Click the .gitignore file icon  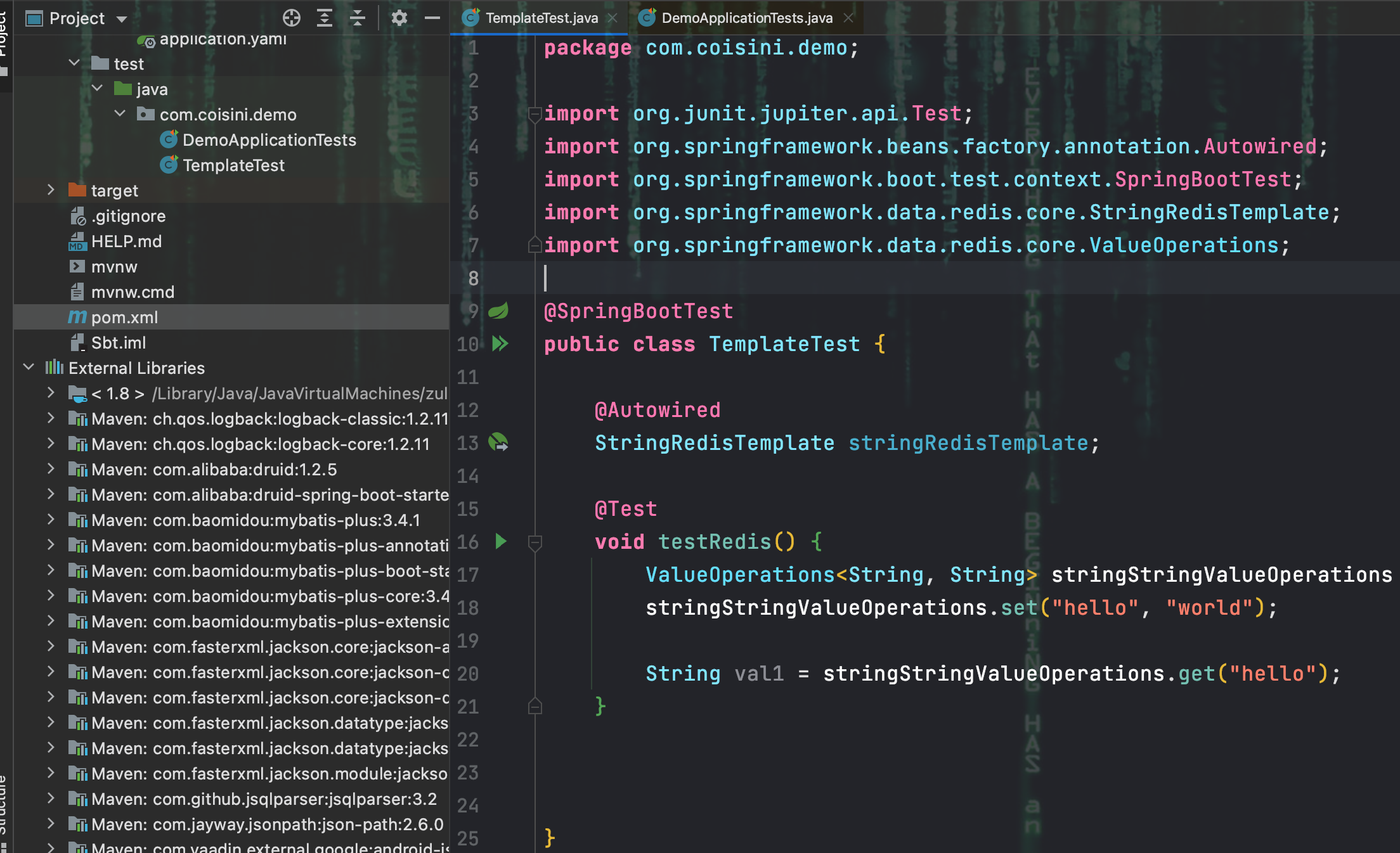pos(77,216)
